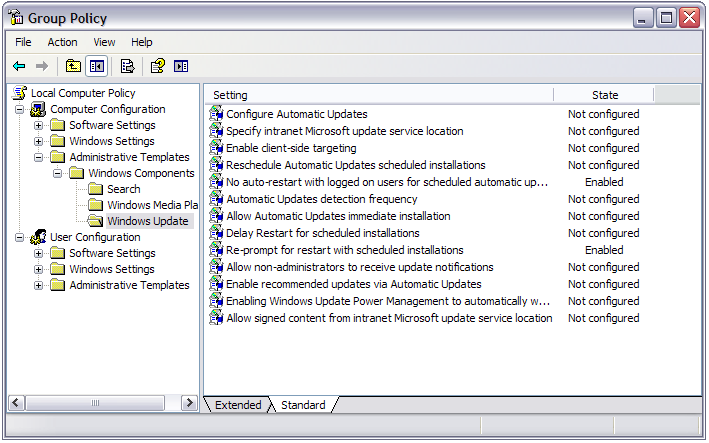709x443 pixels.
Task: Click the tree pane horizontal scrollbar thumb
Action: [x=95, y=403]
